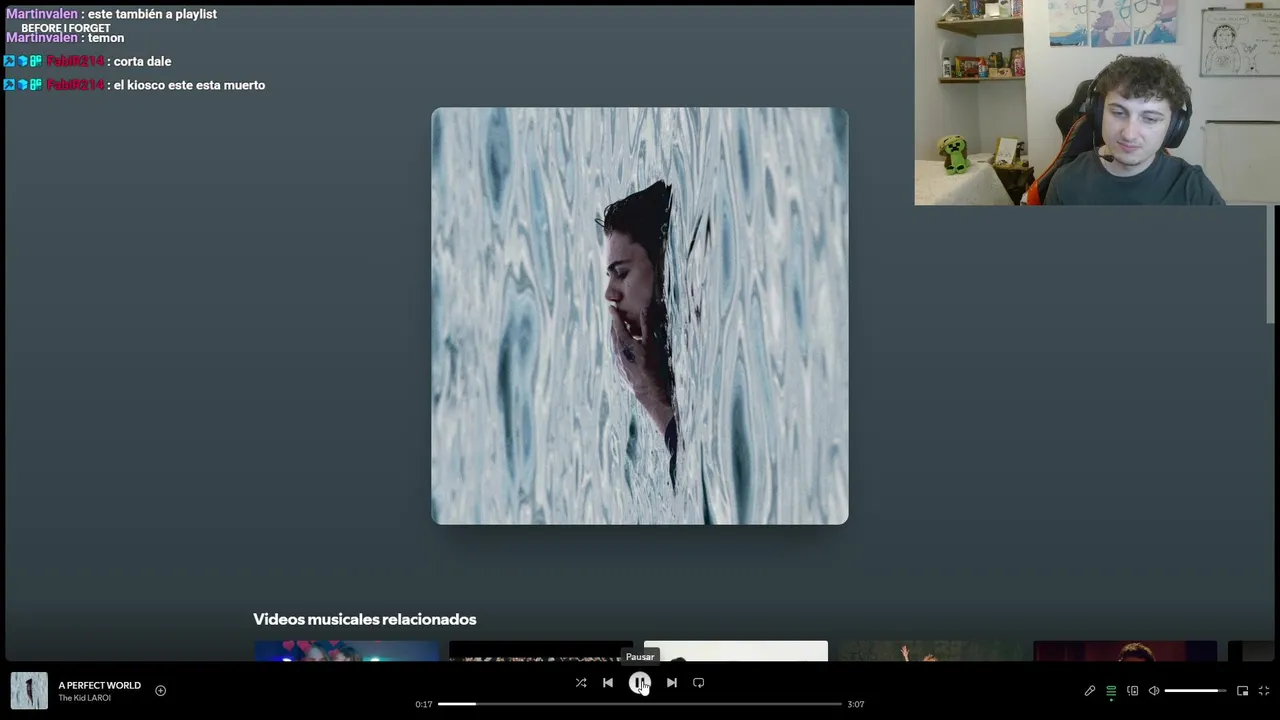This screenshot has width=1280, height=720.
Task: Open The Kid LAROI artist link
Action: [x=85, y=698]
